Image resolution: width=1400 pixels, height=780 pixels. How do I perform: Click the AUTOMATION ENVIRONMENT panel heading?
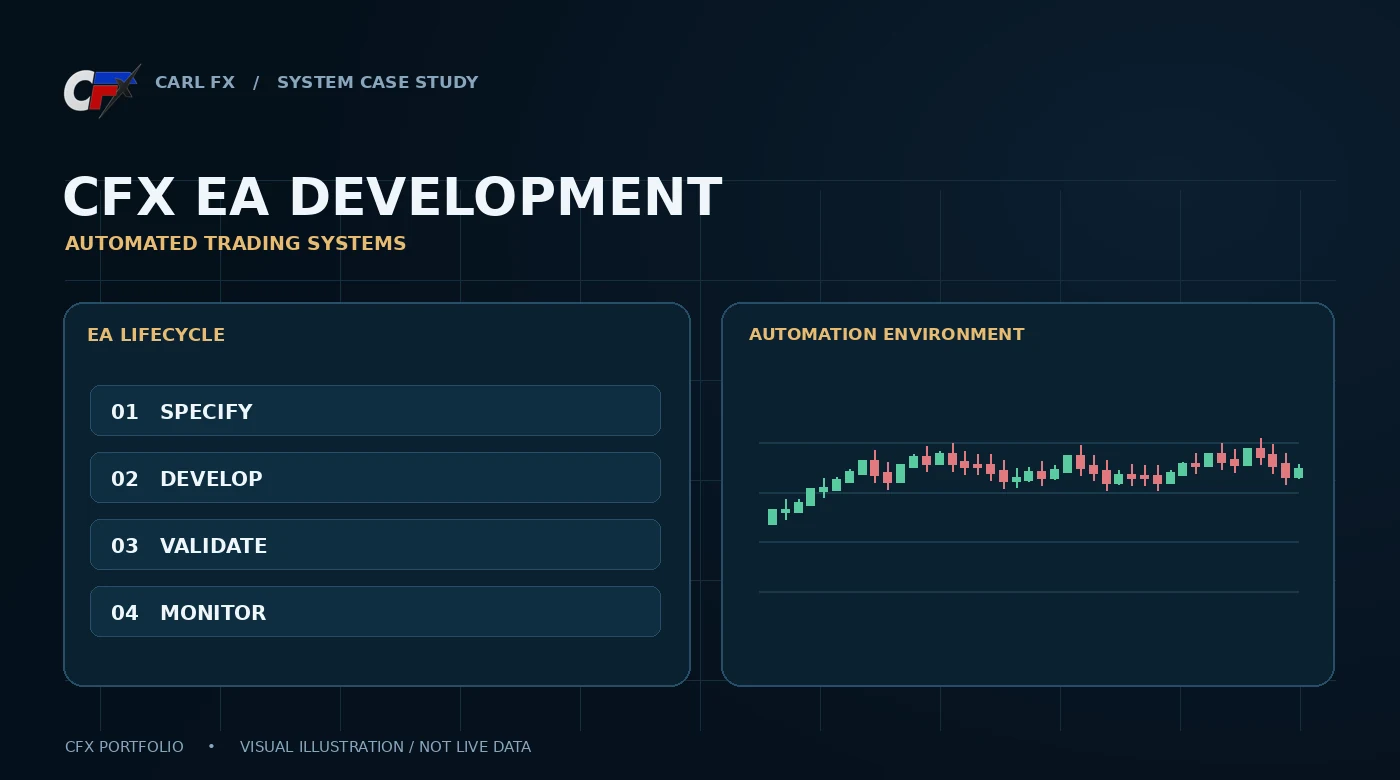pyautogui.click(x=886, y=334)
